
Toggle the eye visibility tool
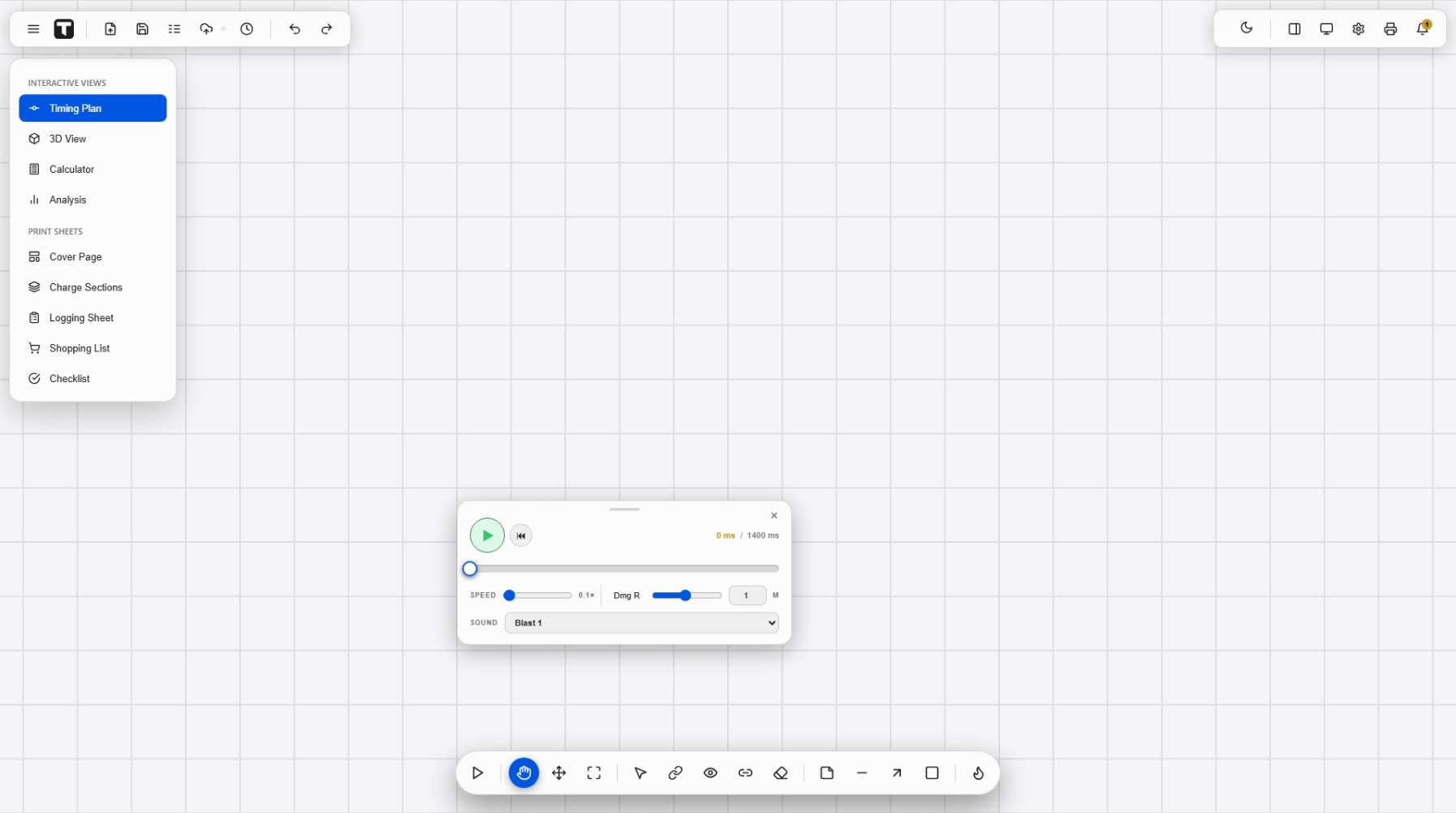pyautogui.click(x=711, y=773)
